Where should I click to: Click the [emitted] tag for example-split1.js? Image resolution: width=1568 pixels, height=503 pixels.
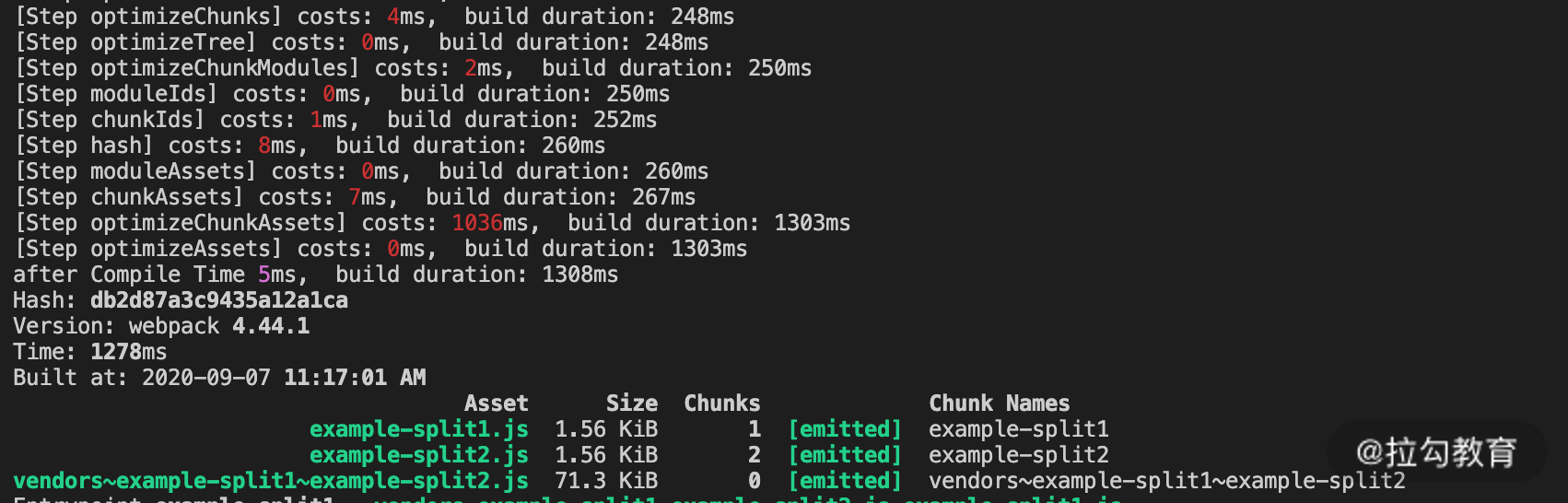tap(845, 429)
